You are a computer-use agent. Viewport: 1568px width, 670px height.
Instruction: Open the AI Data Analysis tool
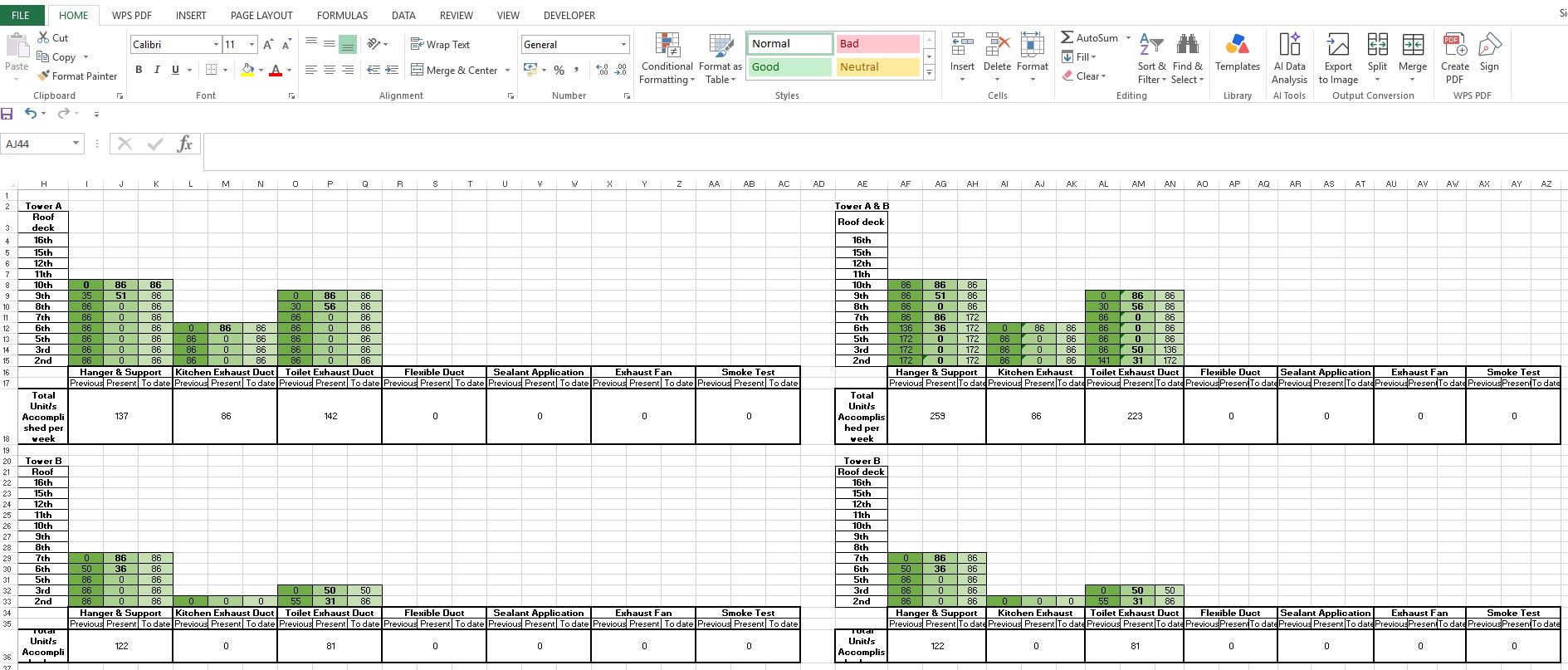tap(1289, 58)
